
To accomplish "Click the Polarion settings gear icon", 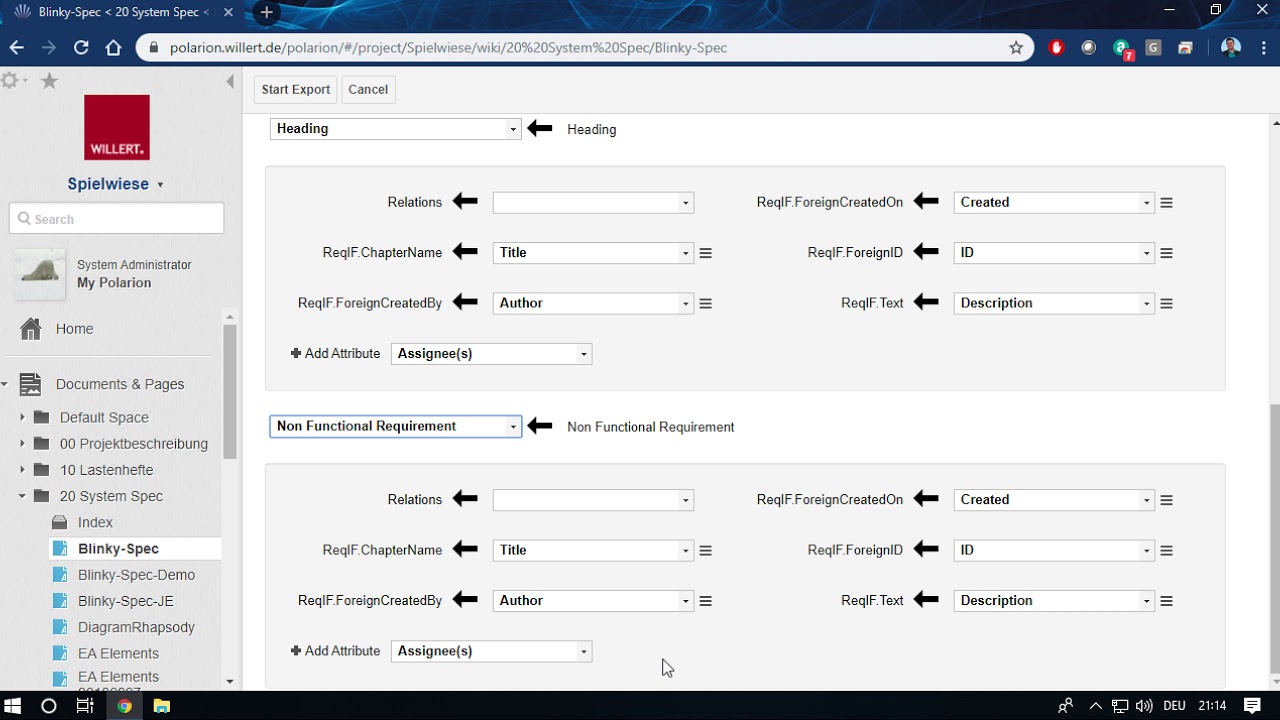I will pyautogui.click(x=11, y=81).
